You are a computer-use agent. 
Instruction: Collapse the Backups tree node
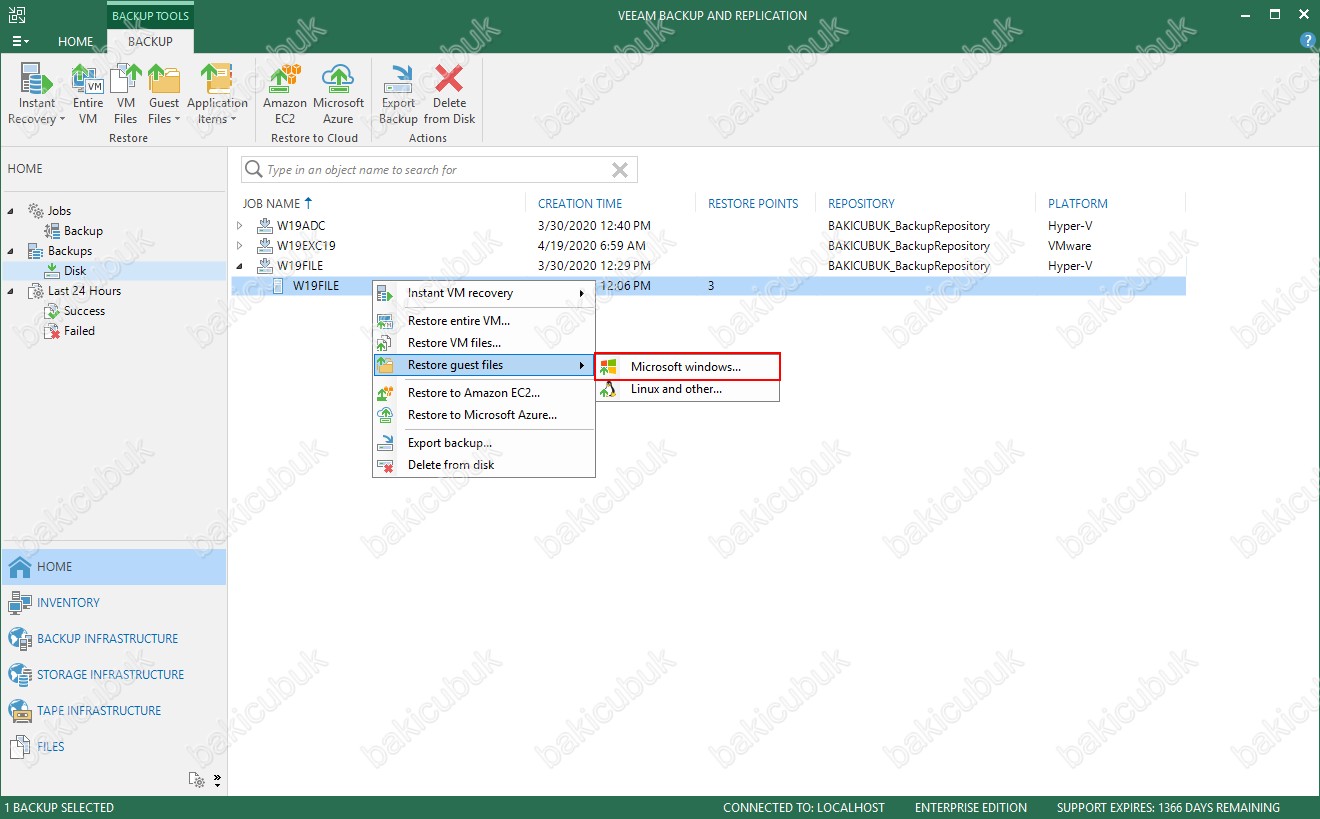(x=12, y=251)
